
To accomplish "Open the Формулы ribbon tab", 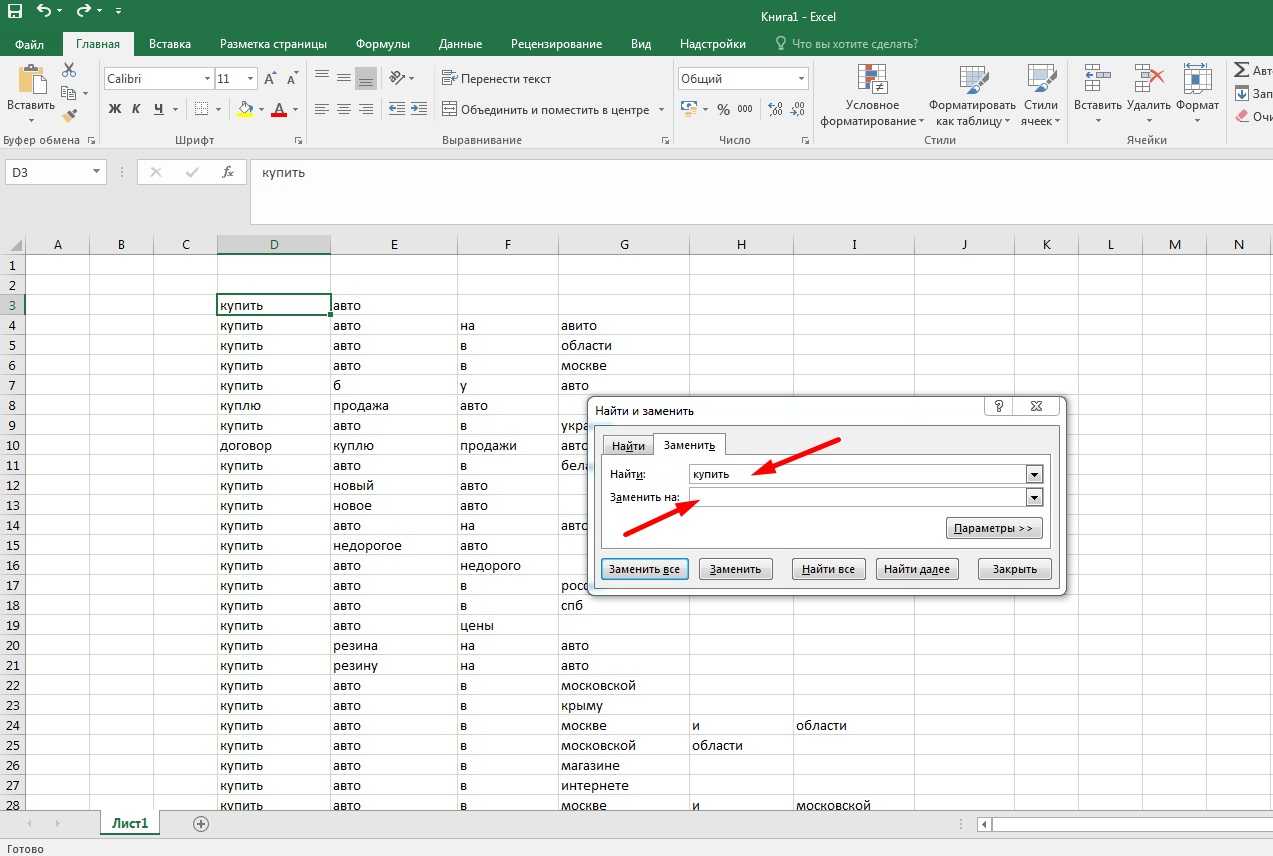I will pos(382,44).
